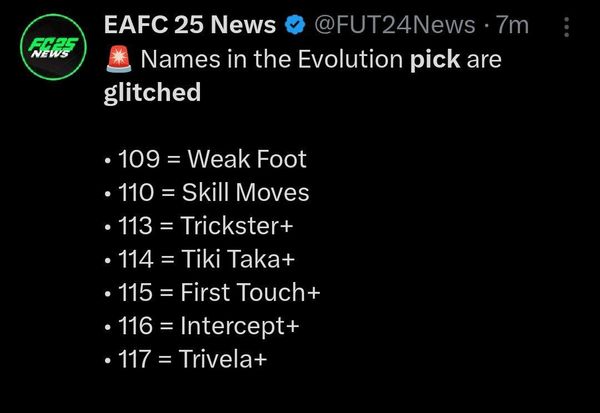The height and width of the screenshot is (413, 600).
Task: Click the @FUT24News handle
Action: (395, 25)
